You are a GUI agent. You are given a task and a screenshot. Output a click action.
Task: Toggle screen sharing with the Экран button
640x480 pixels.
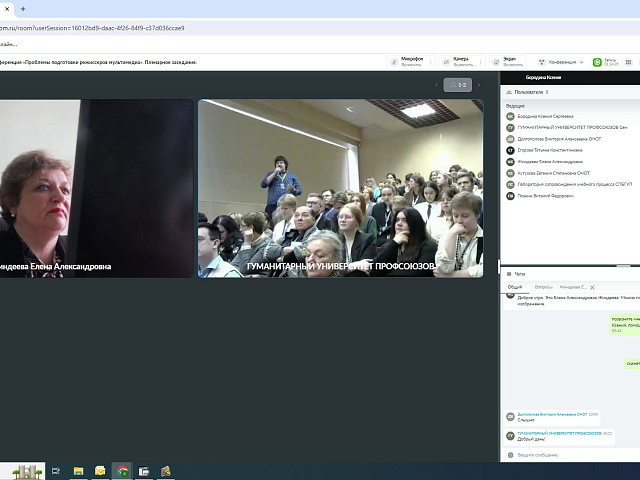click(x=509, y=61)
